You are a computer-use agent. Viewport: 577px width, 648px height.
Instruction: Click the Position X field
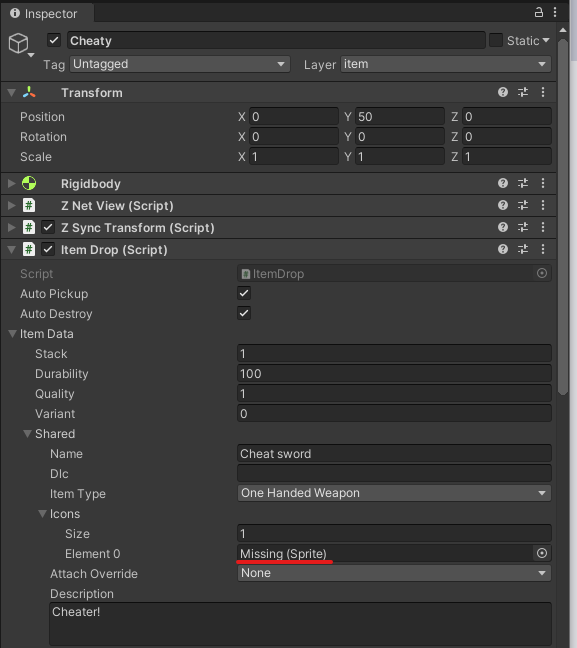pos(293,117)
